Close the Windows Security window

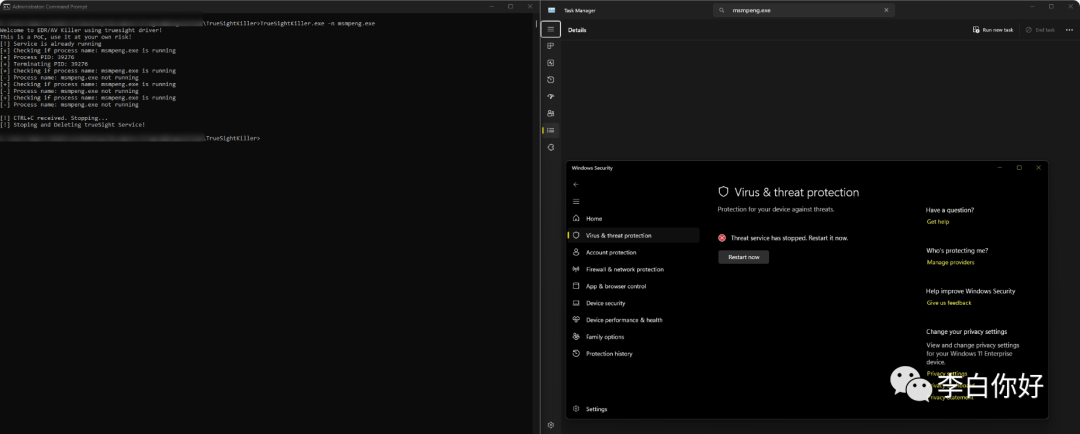[1038, 167]
